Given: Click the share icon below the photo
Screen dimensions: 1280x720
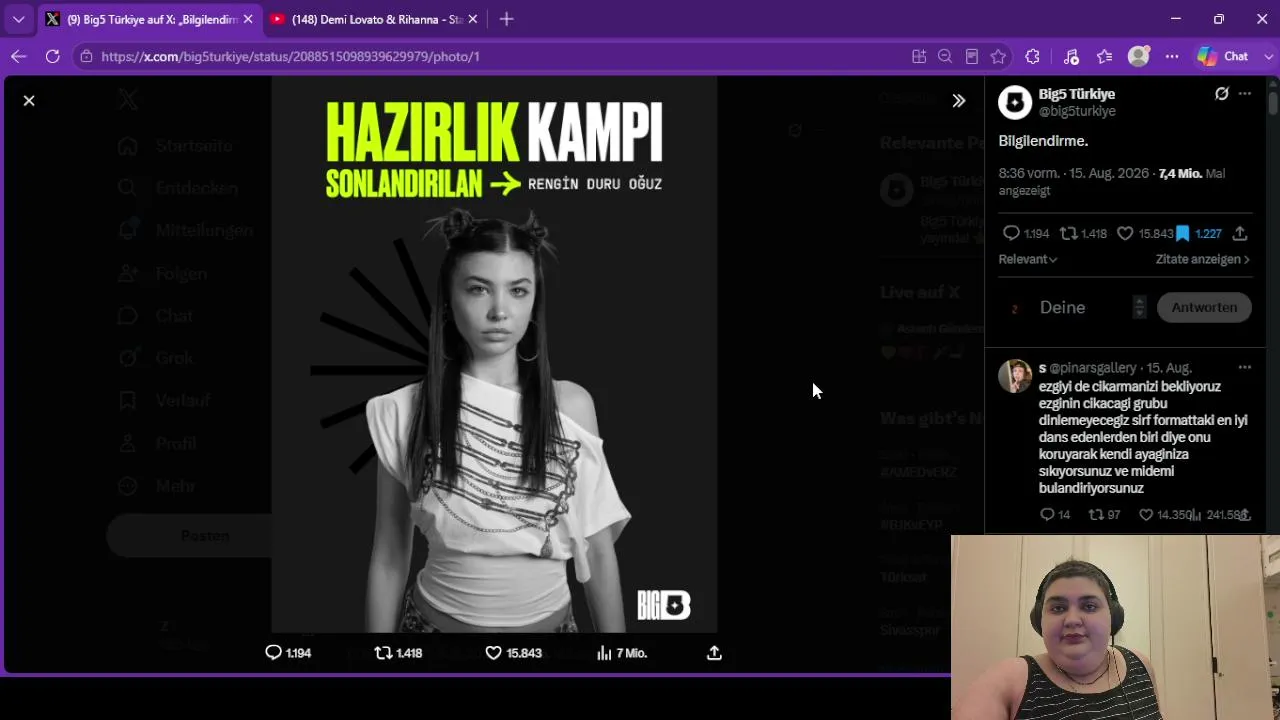Looking at the screenshot, I should (714, 653).
